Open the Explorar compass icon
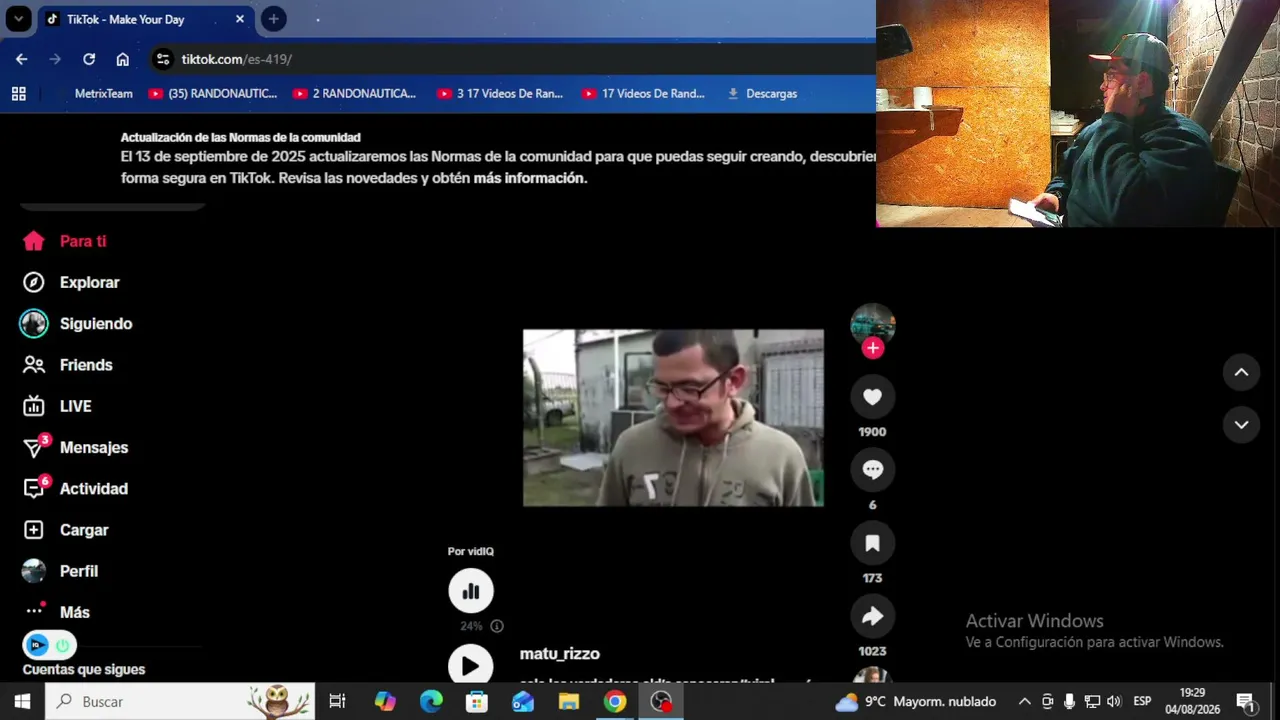The height and width of the screenshot is (720, 1280). [x=34, y=282]
